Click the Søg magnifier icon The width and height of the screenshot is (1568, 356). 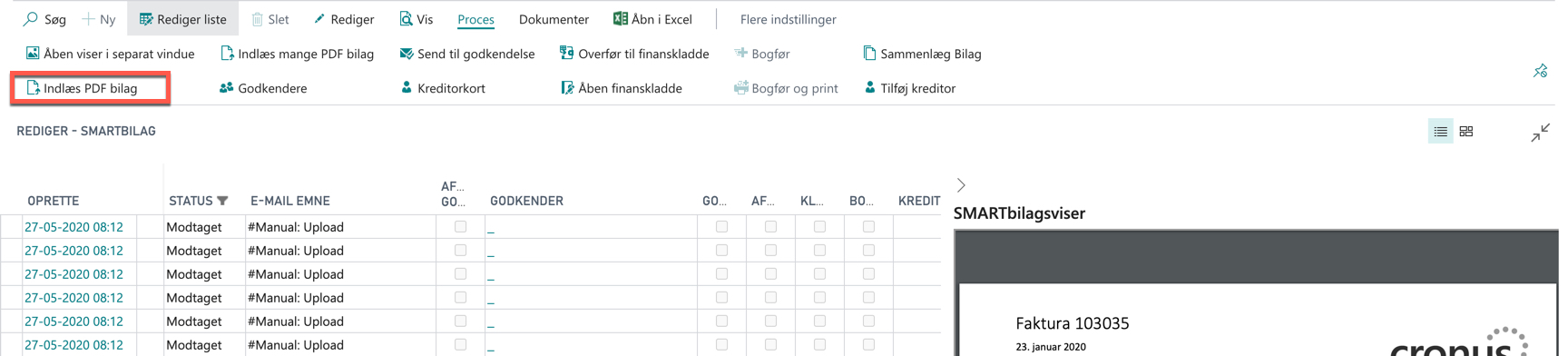pyautogui.click(x=31, y=19)
